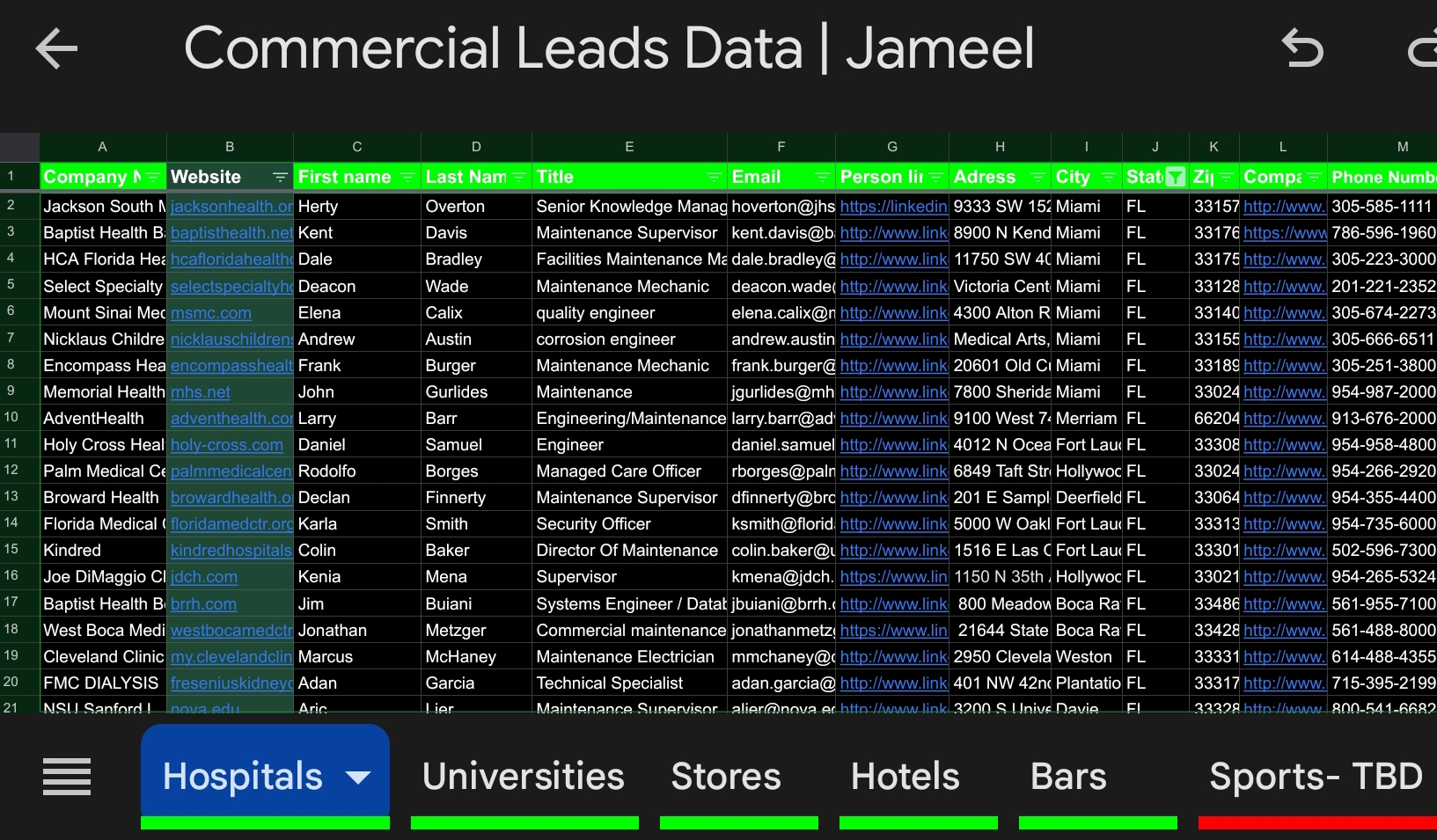Open the First name column filter
Viewport: 1437px width, 840px height.
(x=407, y=177)
